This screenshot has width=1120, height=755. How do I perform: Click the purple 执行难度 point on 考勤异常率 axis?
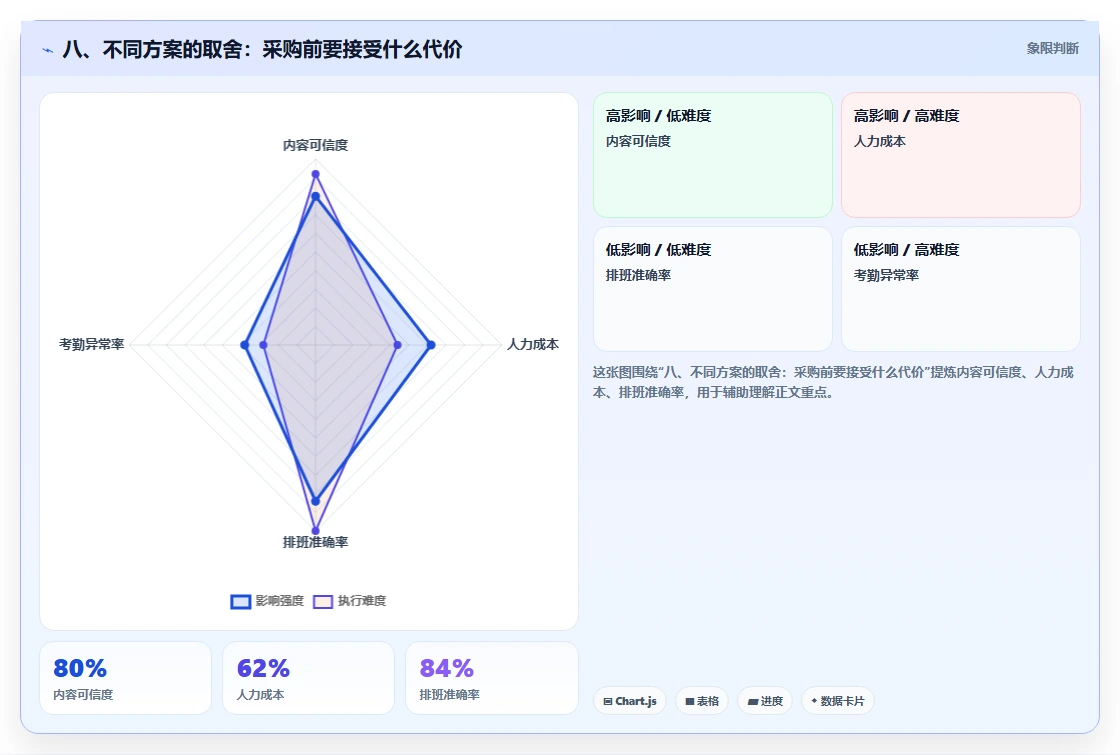(x=264, y=345)
